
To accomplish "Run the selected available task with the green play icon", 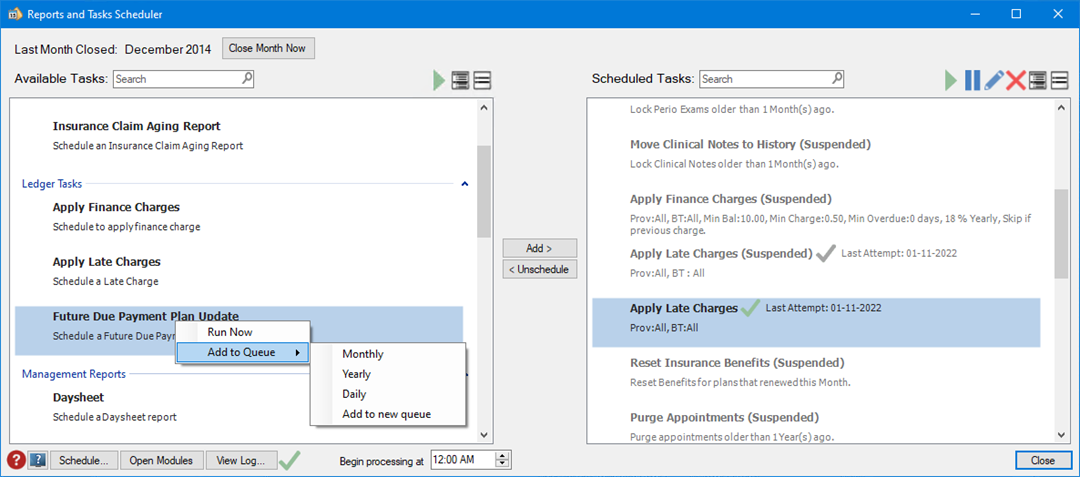I will 439,81.
